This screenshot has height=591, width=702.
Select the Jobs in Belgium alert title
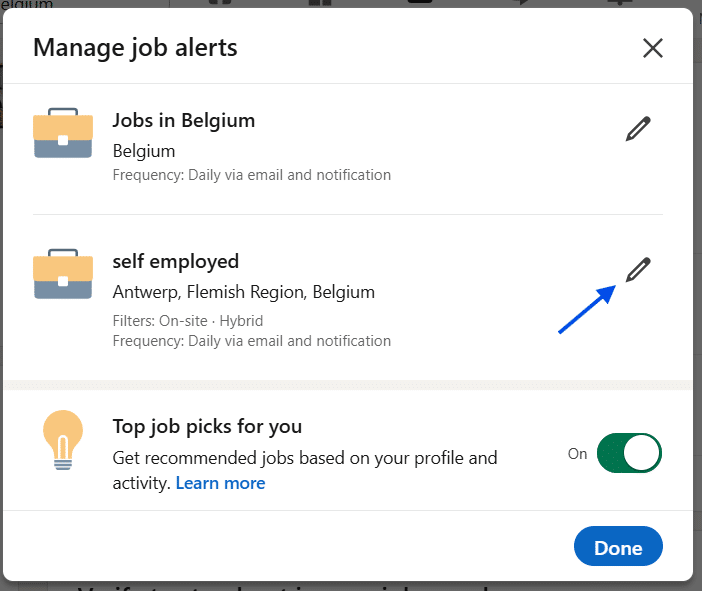(x=183, y=120)
